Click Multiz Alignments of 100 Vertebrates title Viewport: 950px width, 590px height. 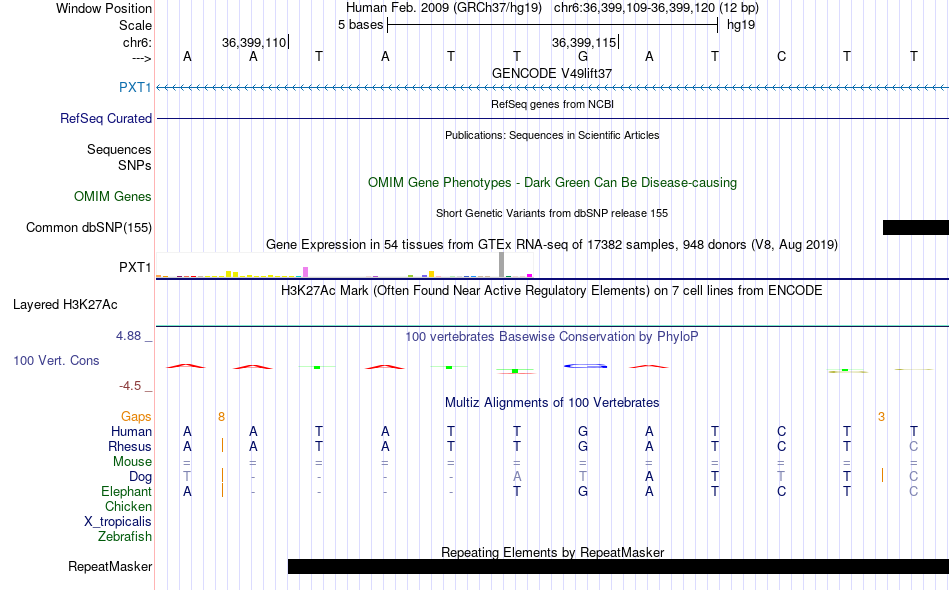tap(552, 402)
